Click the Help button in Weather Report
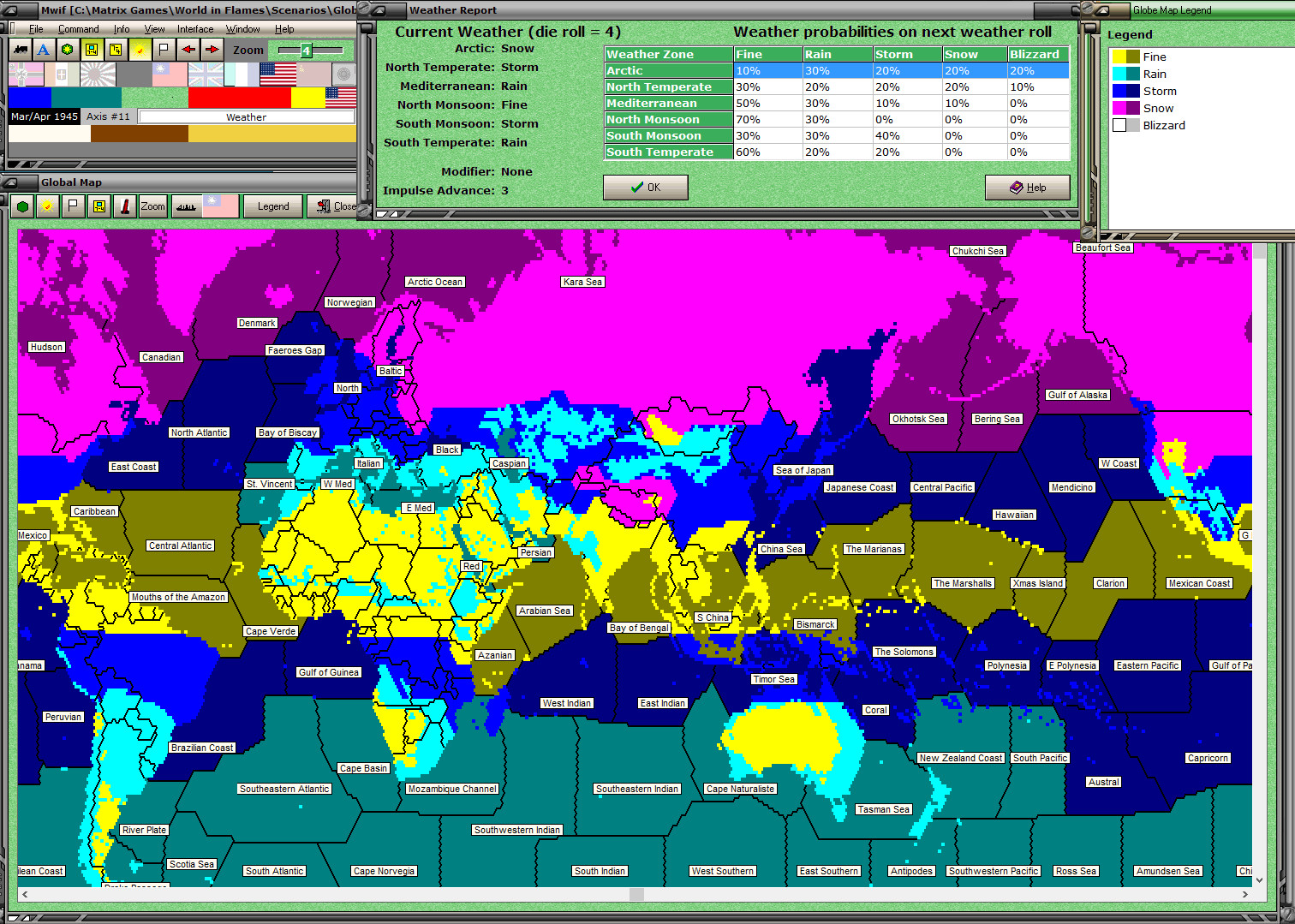1295x924 pixels. 1028,188
